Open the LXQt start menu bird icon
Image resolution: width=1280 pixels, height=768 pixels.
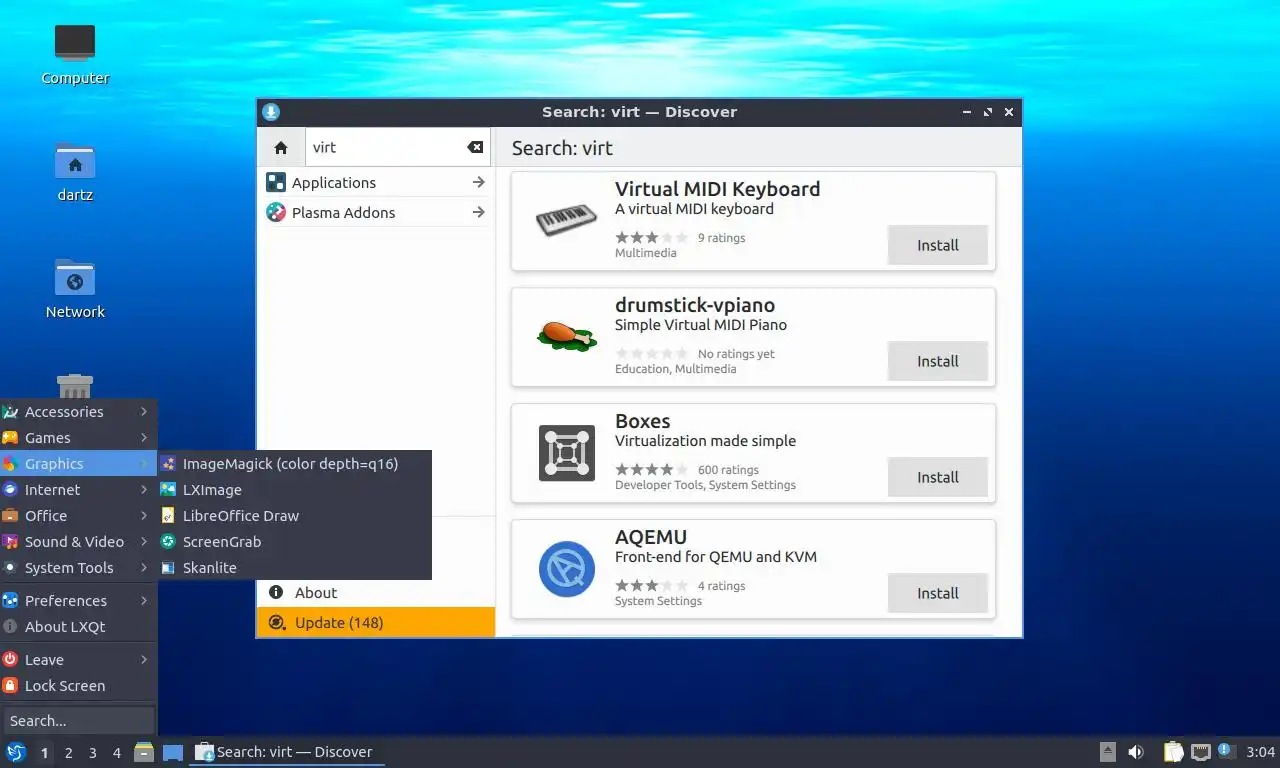(x=15, y=752)
